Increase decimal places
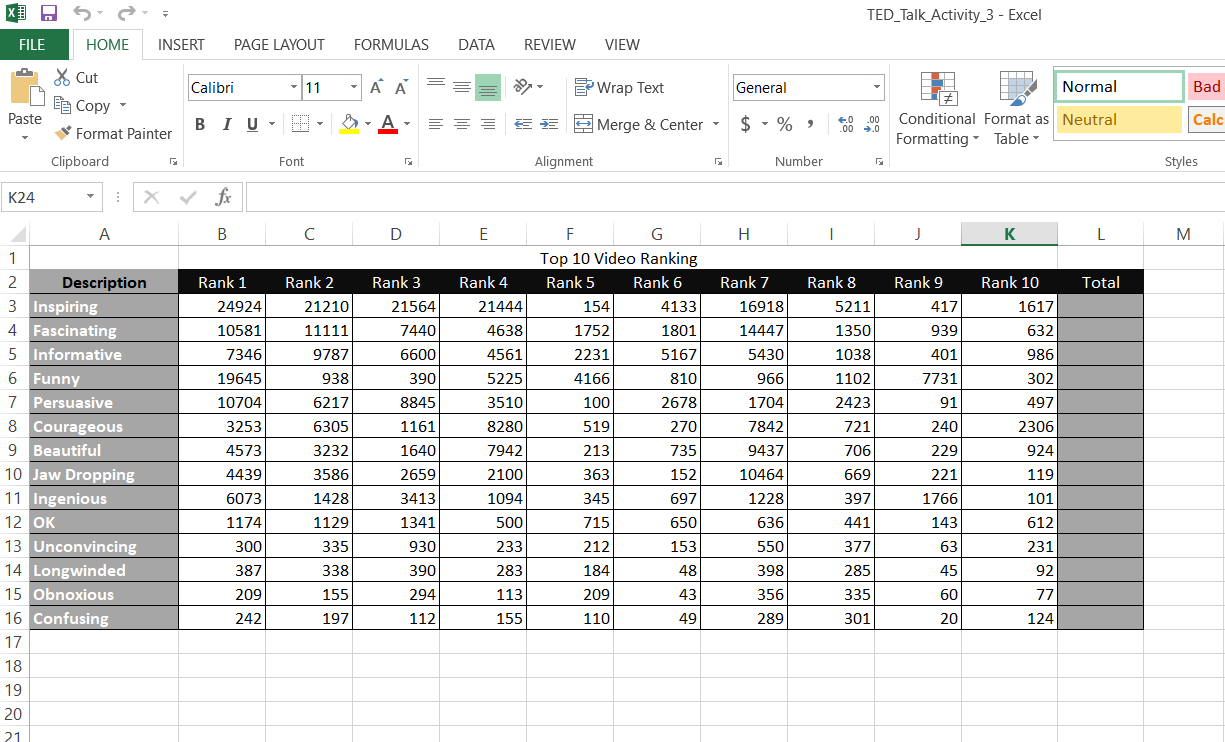 click(x=846, y=124)
